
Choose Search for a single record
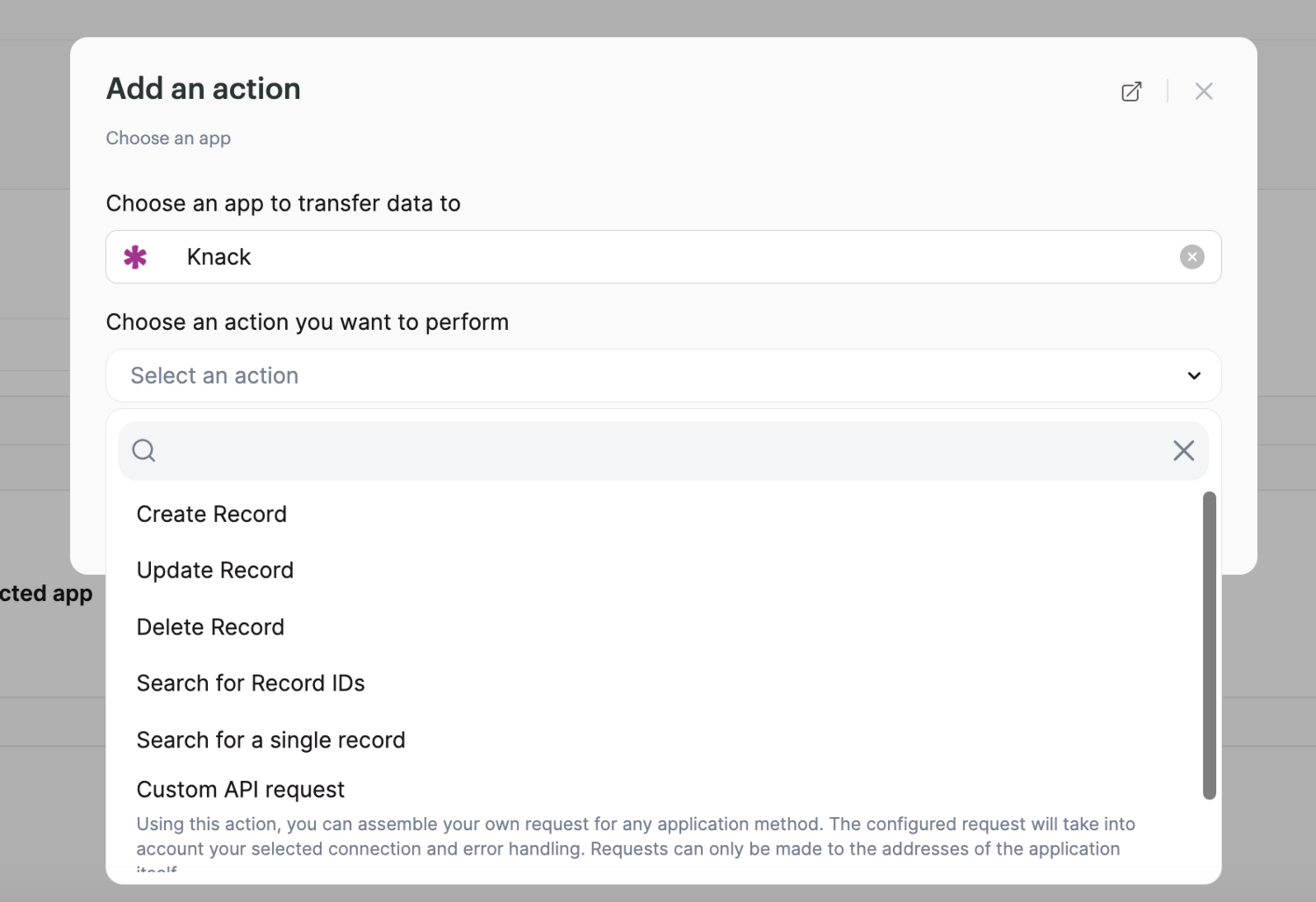[x=270, y=740]
